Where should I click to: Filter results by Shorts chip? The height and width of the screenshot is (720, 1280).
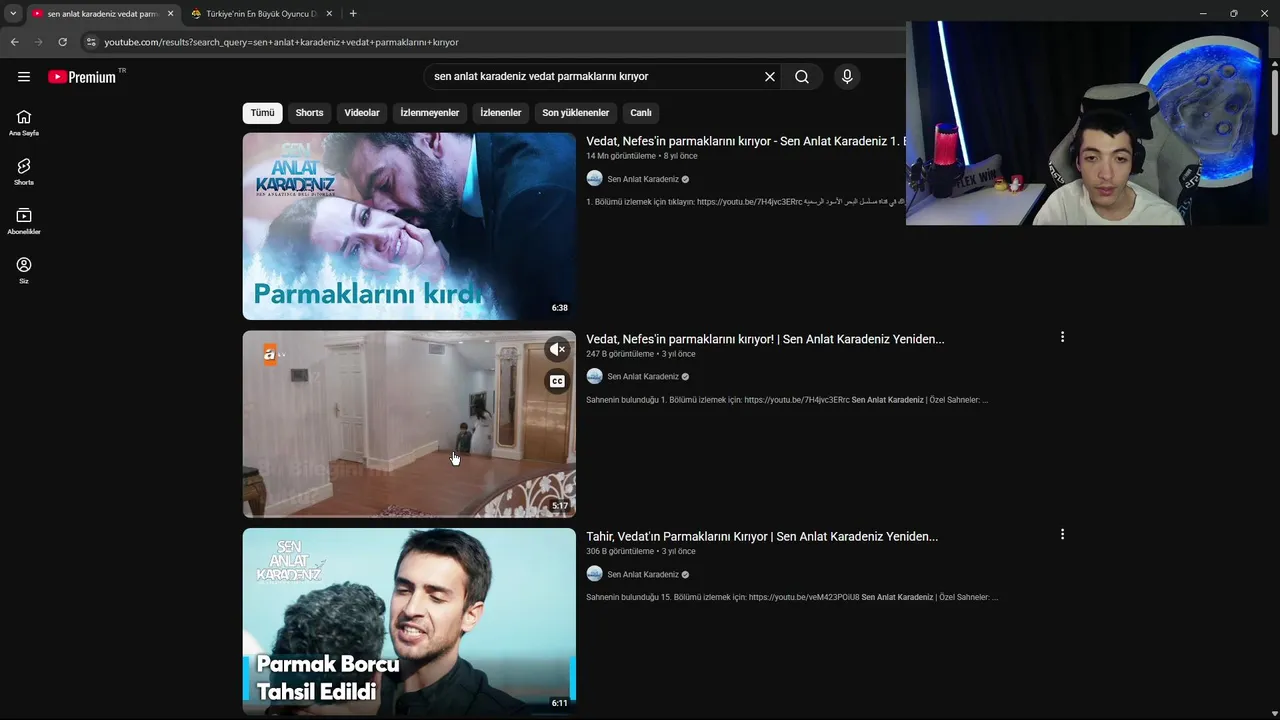tap(309, 113)
